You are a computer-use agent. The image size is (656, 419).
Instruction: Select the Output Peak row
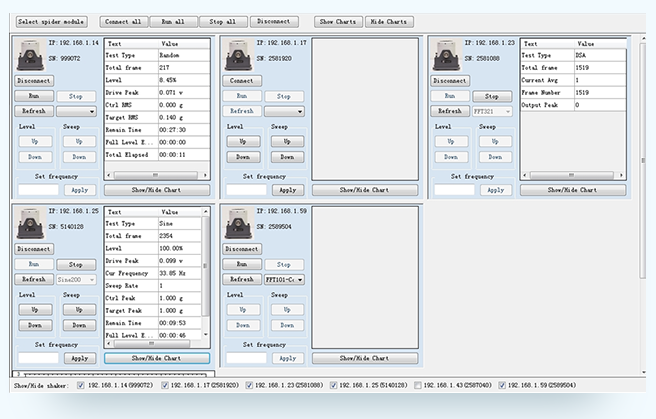[573, 105]
